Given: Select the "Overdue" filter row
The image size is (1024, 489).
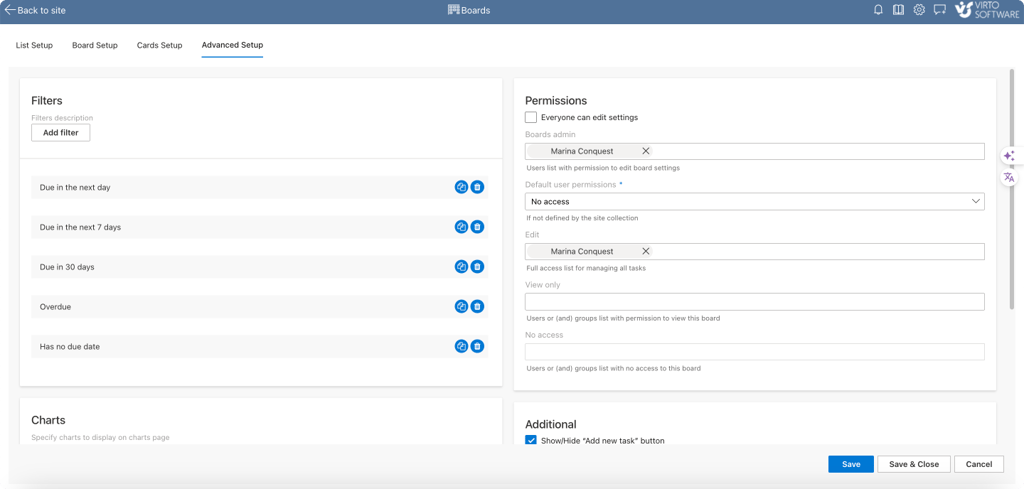Looking at the screenshot, I should pos(259,307).
